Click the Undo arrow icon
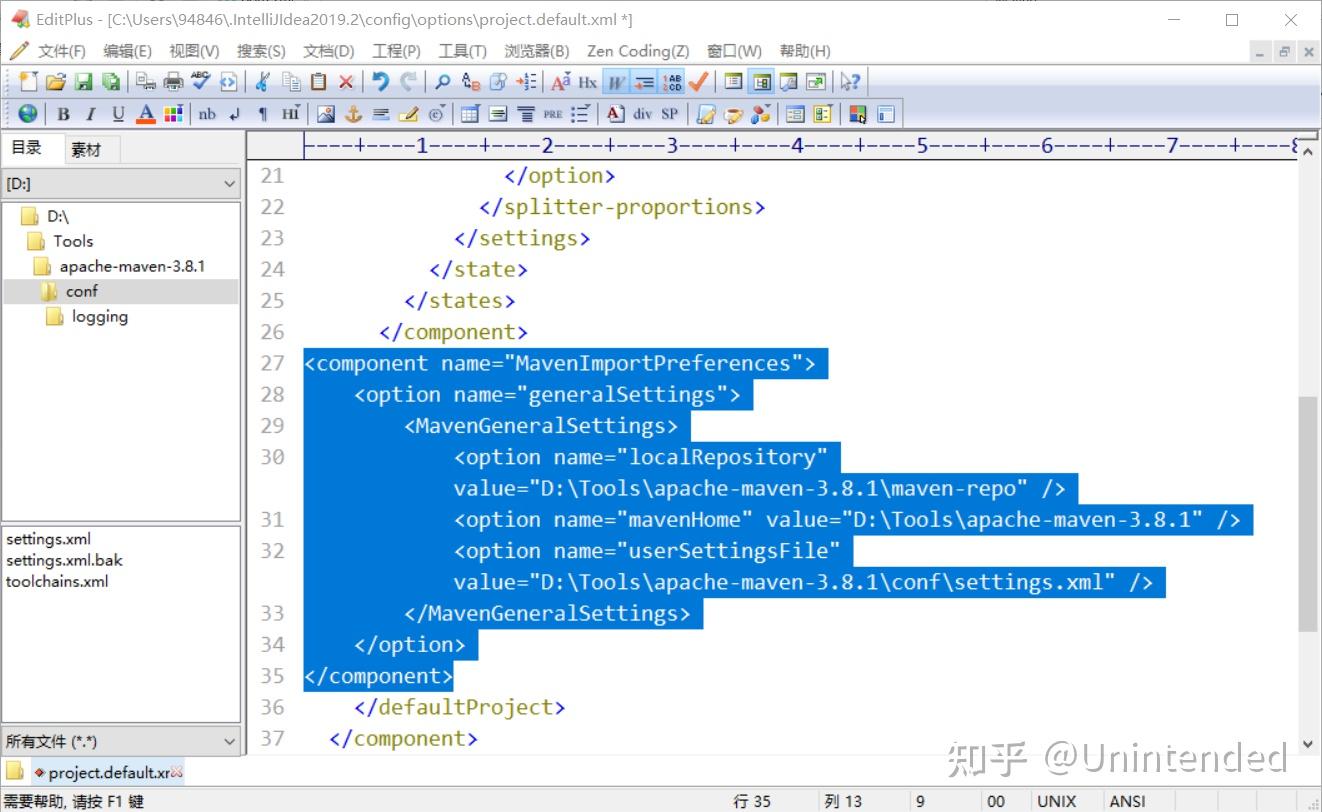This screenshot has width=1322, height=812. (x=380, y=82)
